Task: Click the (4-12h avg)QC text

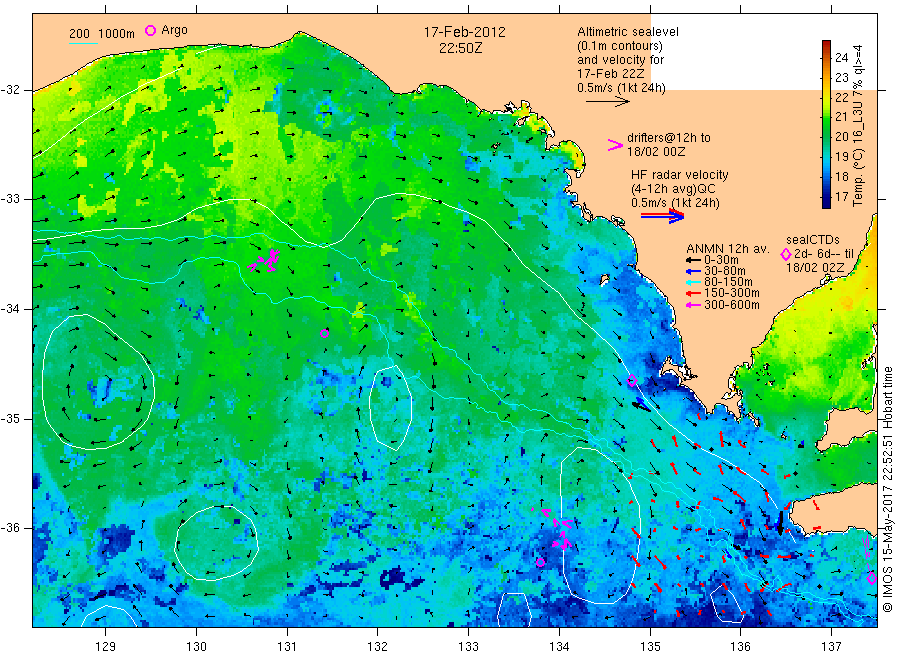Action: (673, 189)
